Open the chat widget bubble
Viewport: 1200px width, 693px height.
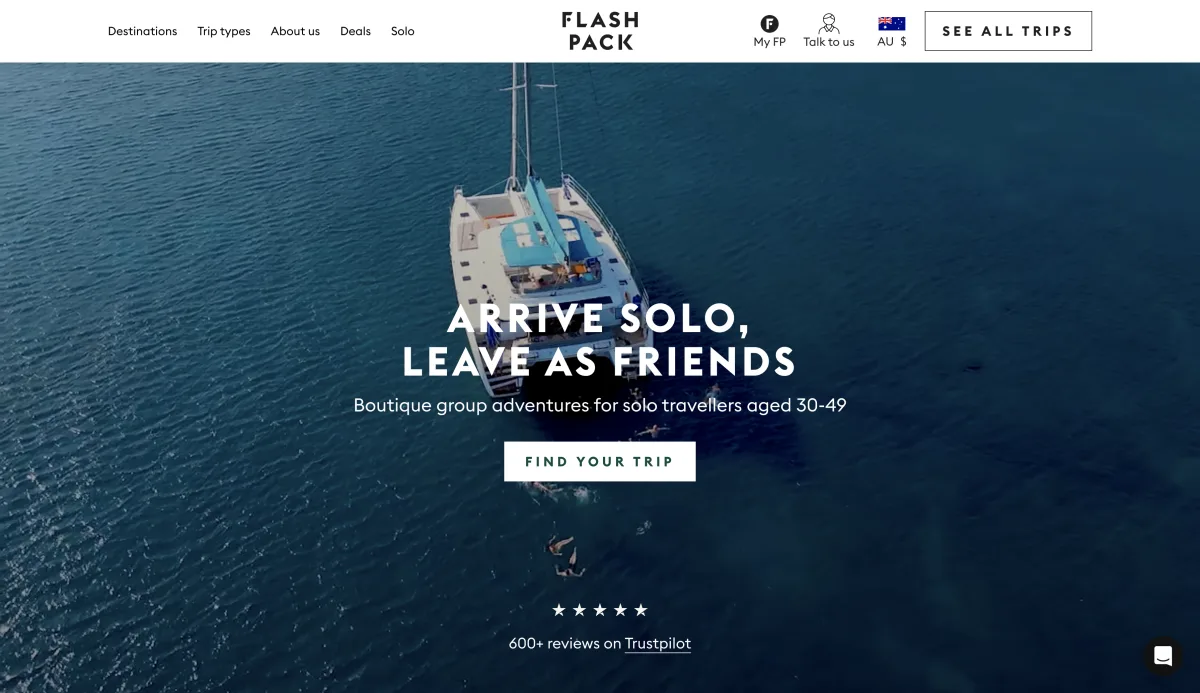[1163, 656]
